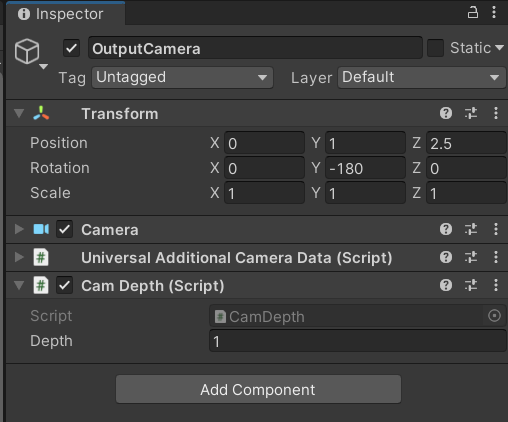Open the Tag dropdown showing Untagged
Image resolution: width=508 pixels, height=422 pixels.
[x=182, y=77]
